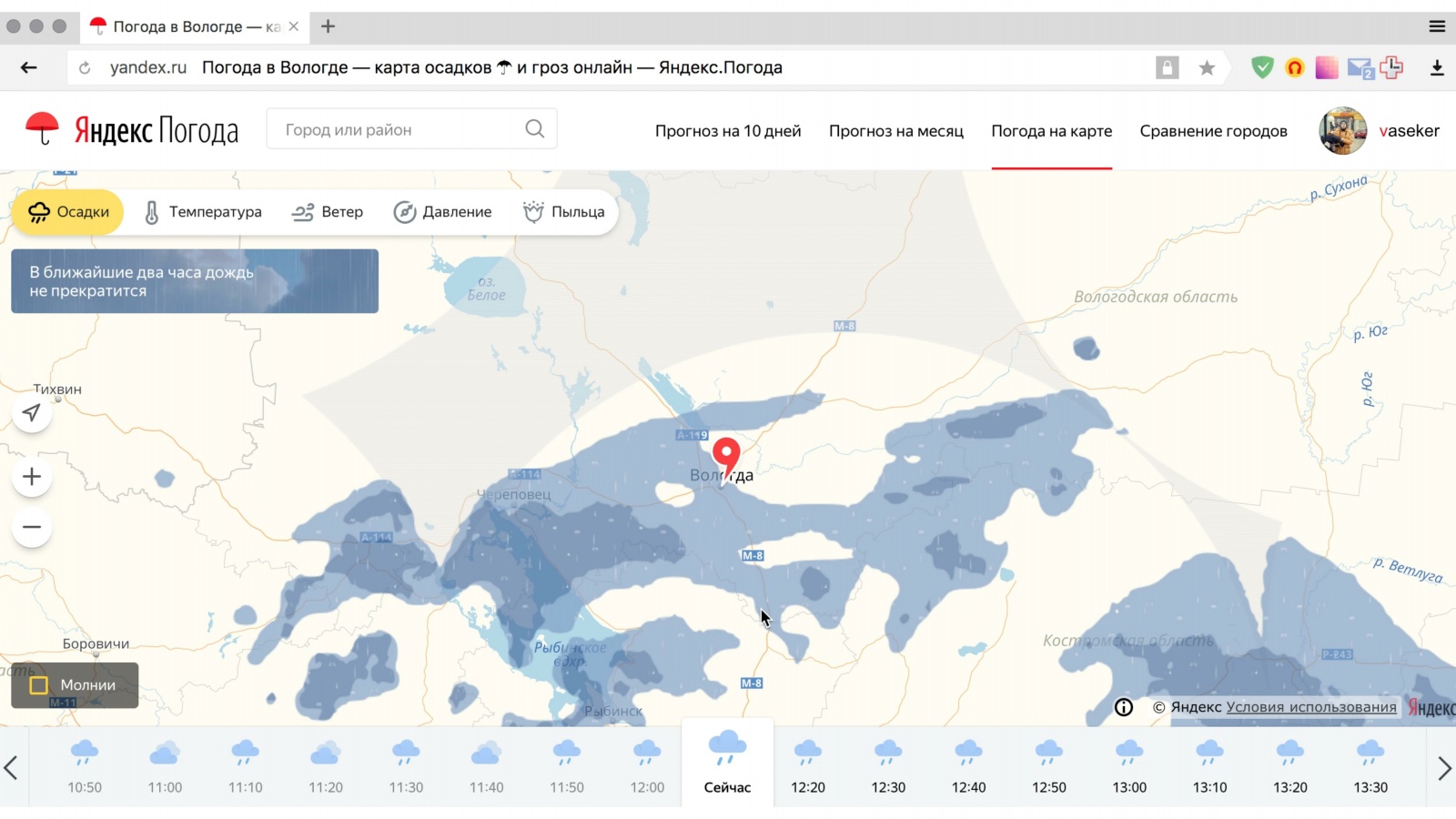The height and width of the screenshot is (819, 1456).
Task: Select the 12:20 time slot
Action: tap(808, 767)
